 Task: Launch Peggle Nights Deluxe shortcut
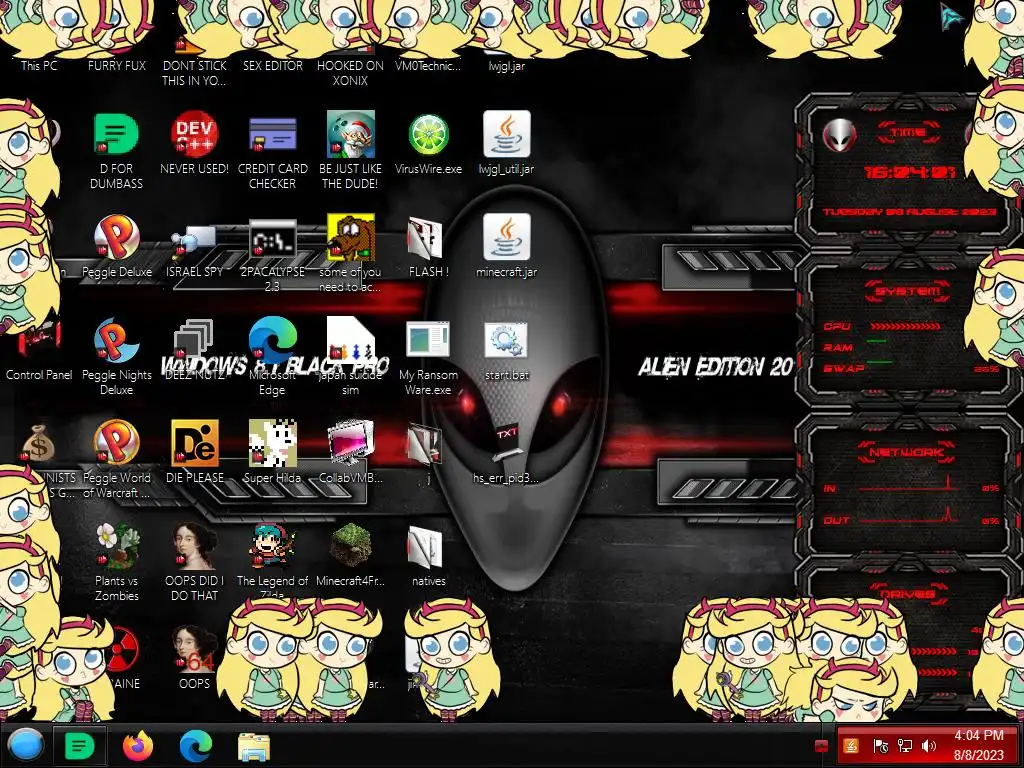(116, 341)
